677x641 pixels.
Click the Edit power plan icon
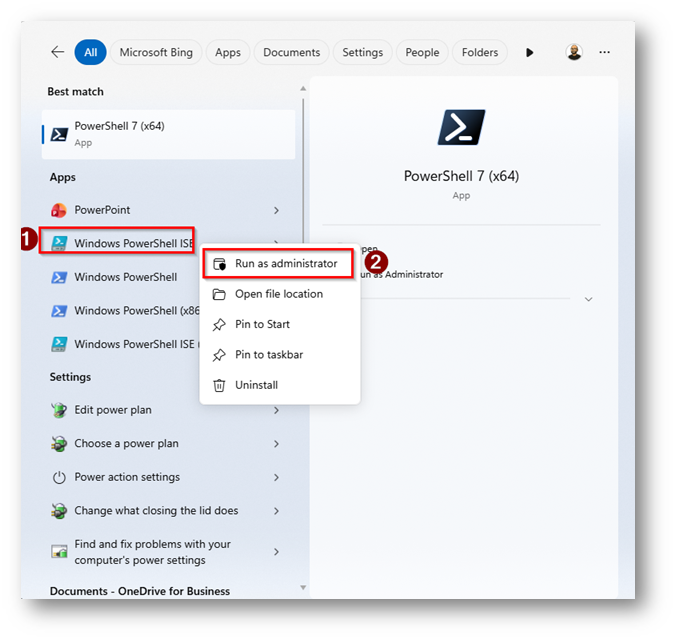pyautogui.click(x=59, y=410)
